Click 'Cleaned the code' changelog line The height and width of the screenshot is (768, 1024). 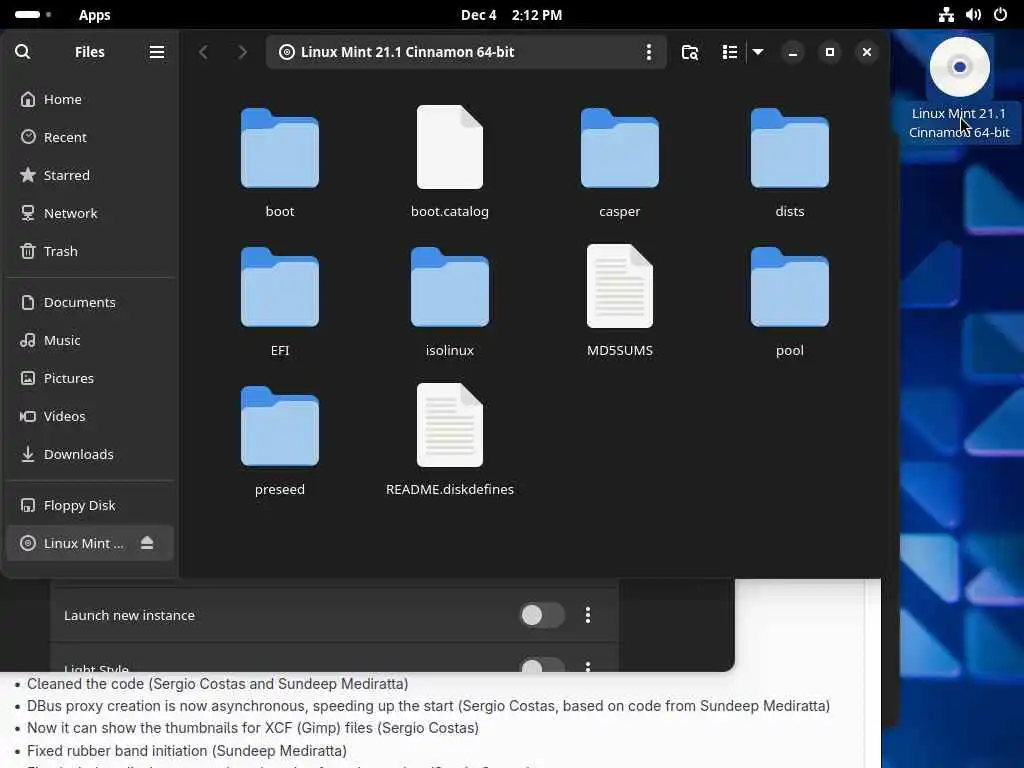217,684
